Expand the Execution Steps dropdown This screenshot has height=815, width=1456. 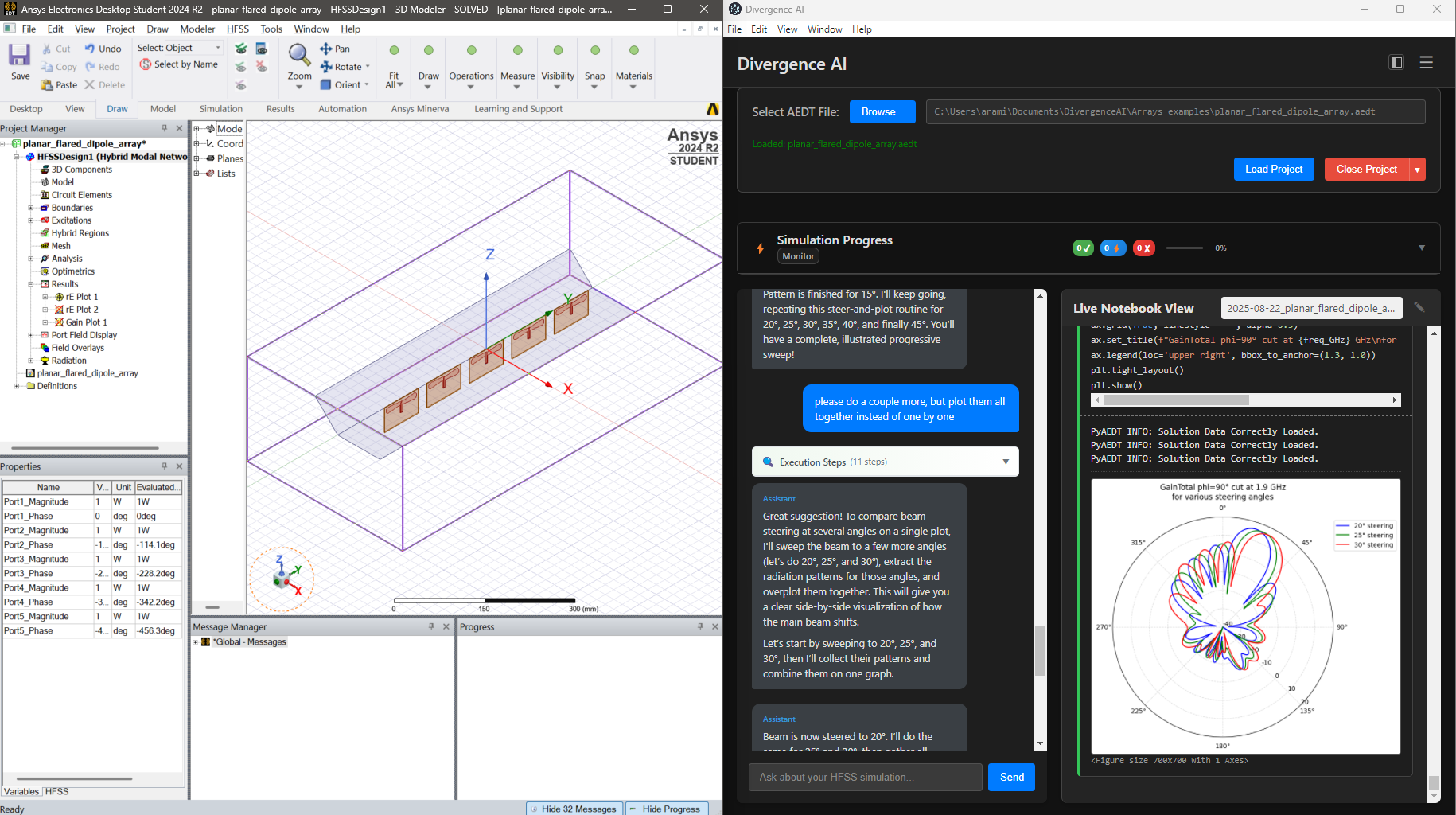[1006, 462]
